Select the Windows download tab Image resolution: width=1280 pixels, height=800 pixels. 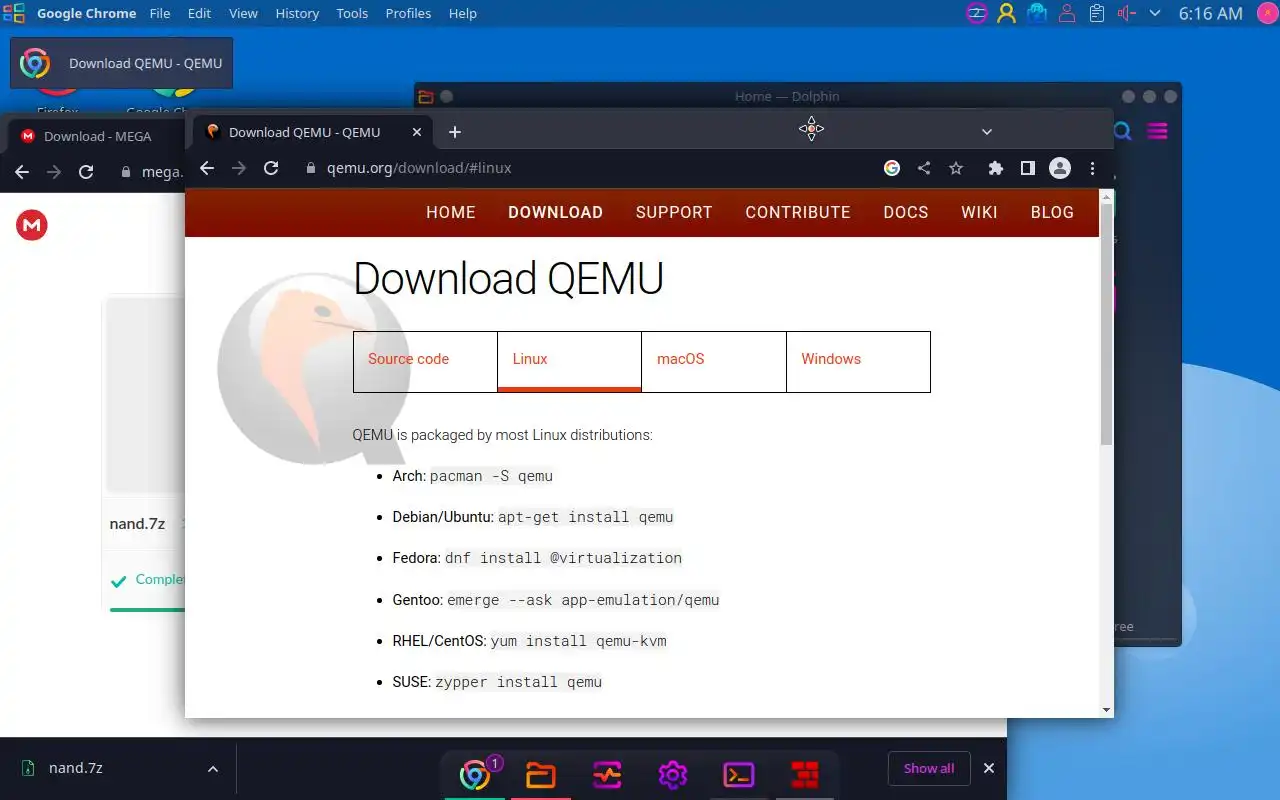[858, 361]
